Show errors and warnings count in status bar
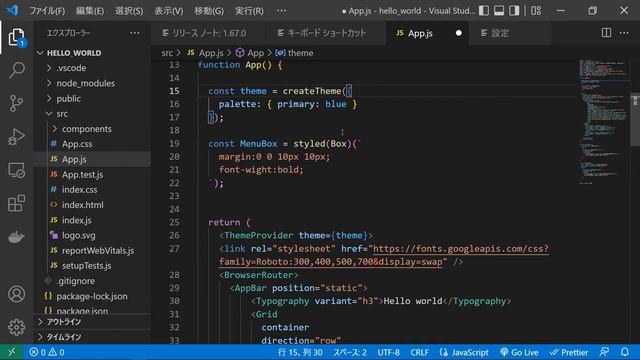 pyautogui.click(x=47, y=352)
